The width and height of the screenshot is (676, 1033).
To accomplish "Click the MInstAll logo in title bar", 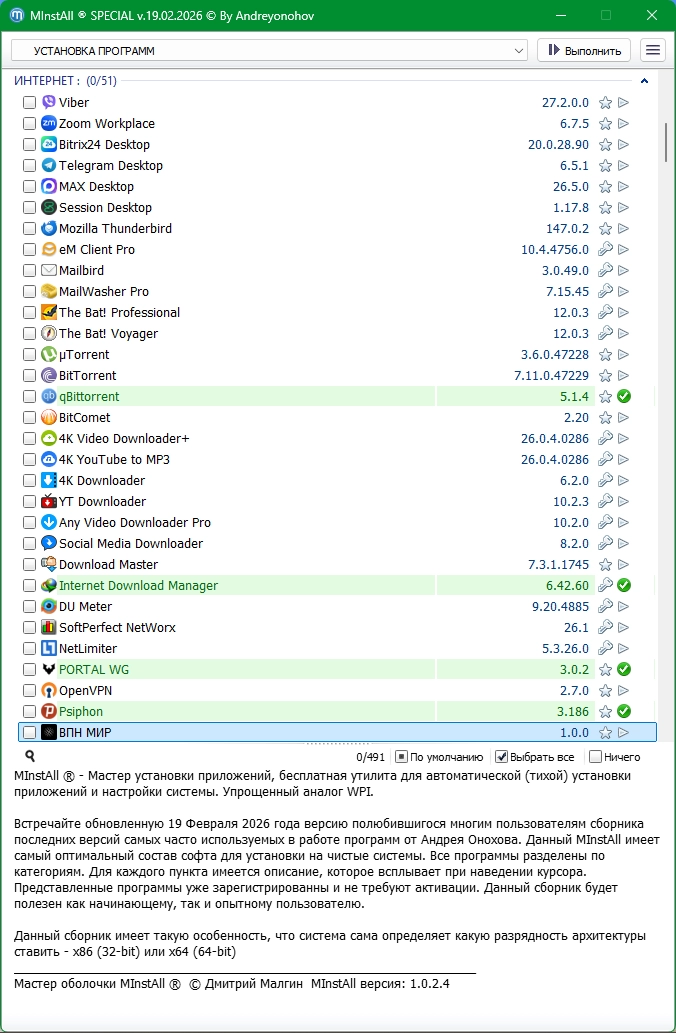I will pos(17,14).
